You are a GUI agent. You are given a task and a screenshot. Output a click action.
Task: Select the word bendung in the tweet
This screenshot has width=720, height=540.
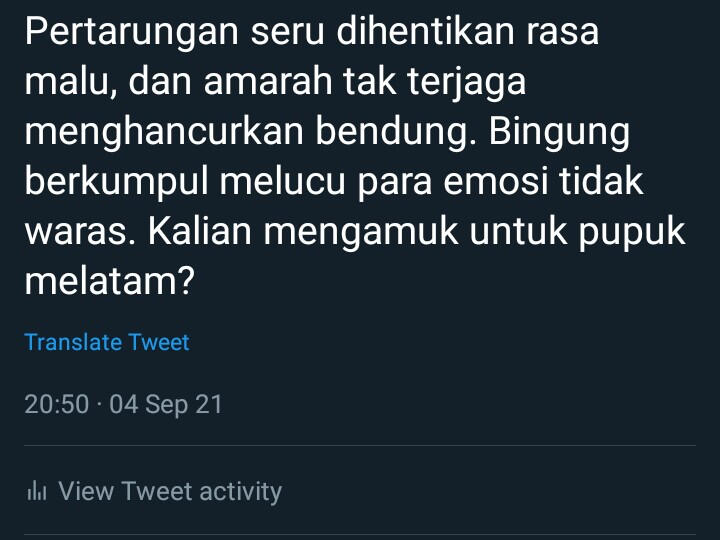click(395, 133)
